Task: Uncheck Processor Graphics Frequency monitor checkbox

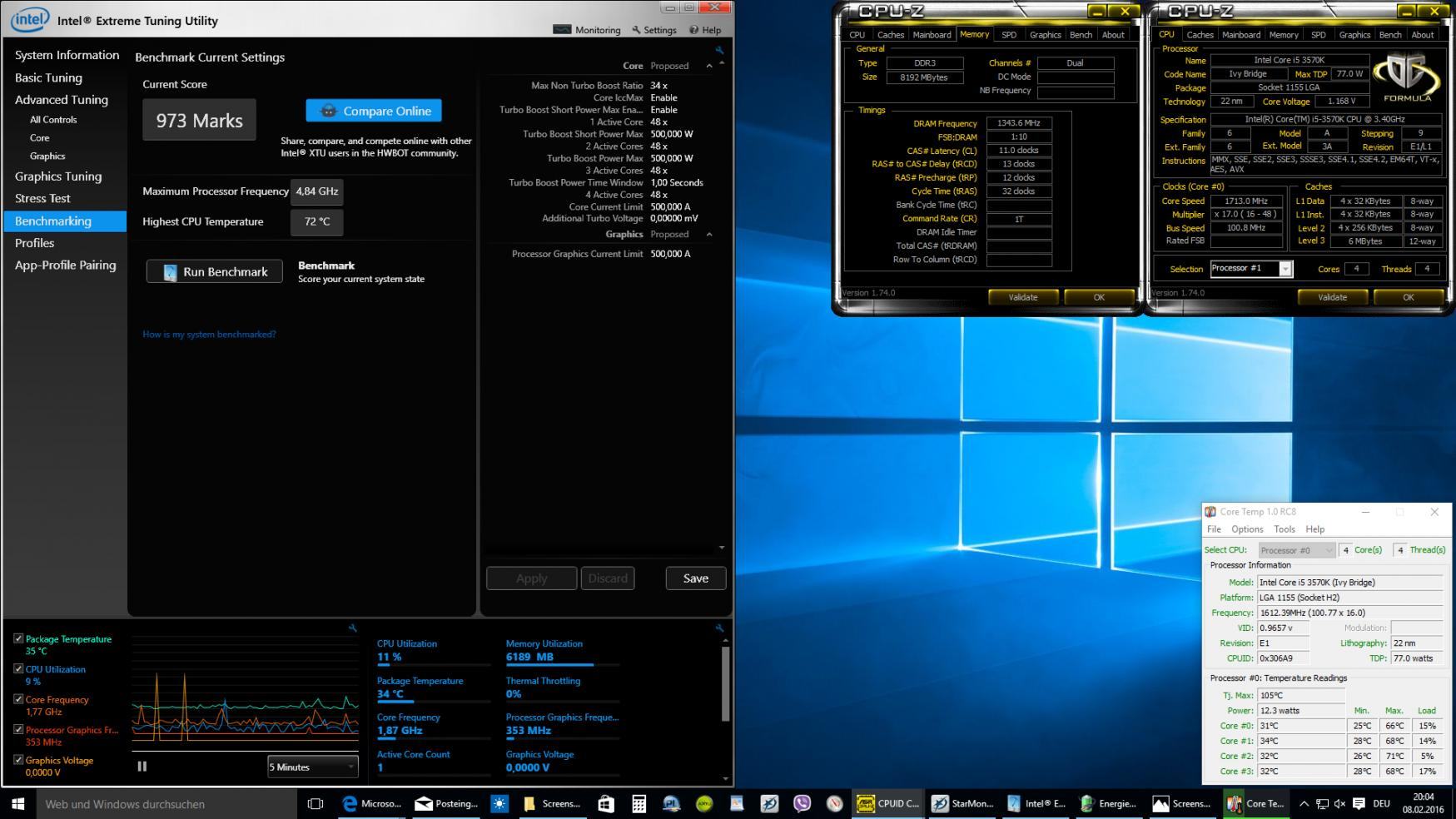Action: [18, 729]
